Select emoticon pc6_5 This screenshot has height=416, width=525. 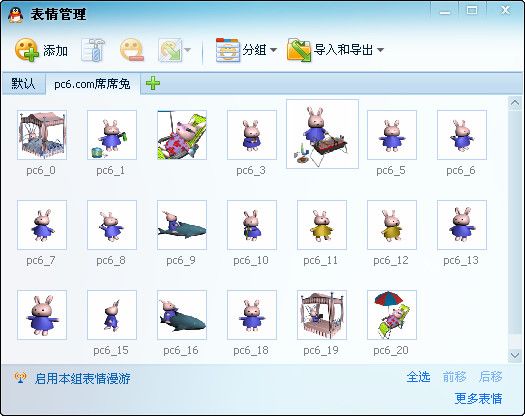tap(392, 135)
